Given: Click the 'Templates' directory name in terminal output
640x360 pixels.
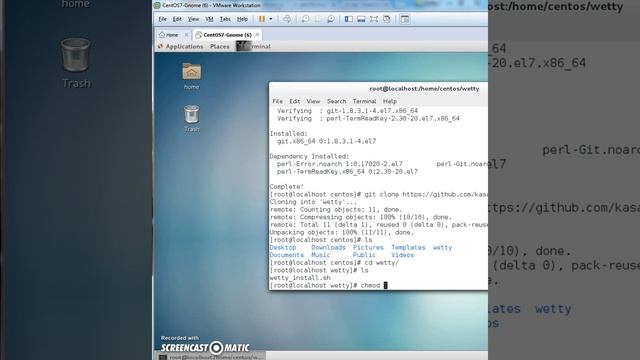Looking at the screenshot, I should pyautogui.click(x=408, y=248).
